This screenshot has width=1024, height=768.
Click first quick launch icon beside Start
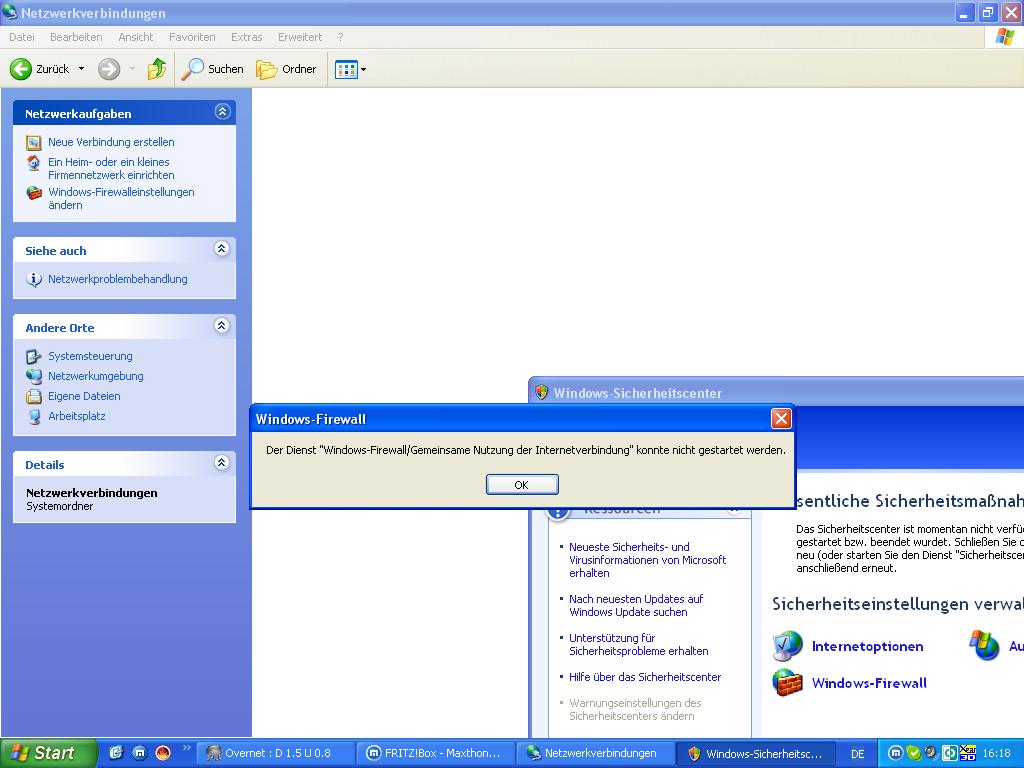pyautogui.click(x=116, y=753)
